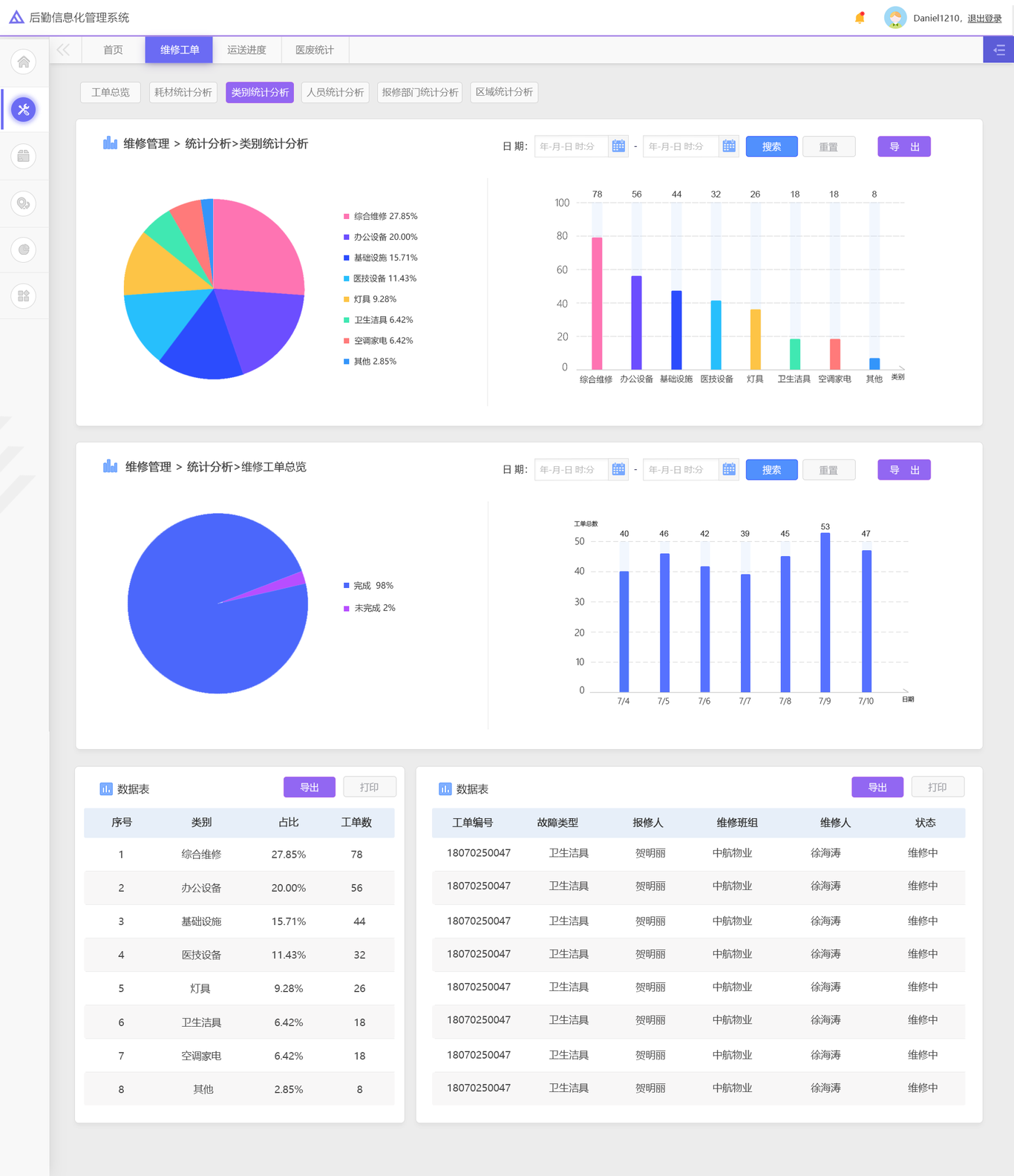Click the 工单编号 column header
The width and height of the screenshot is (1014, 1176).
(473, 823)
